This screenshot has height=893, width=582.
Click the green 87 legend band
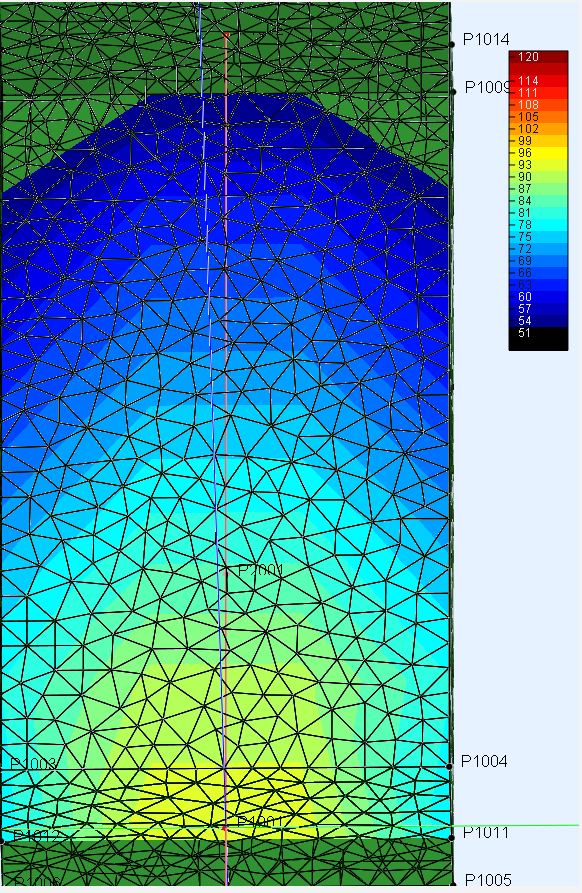click(539, 189)
